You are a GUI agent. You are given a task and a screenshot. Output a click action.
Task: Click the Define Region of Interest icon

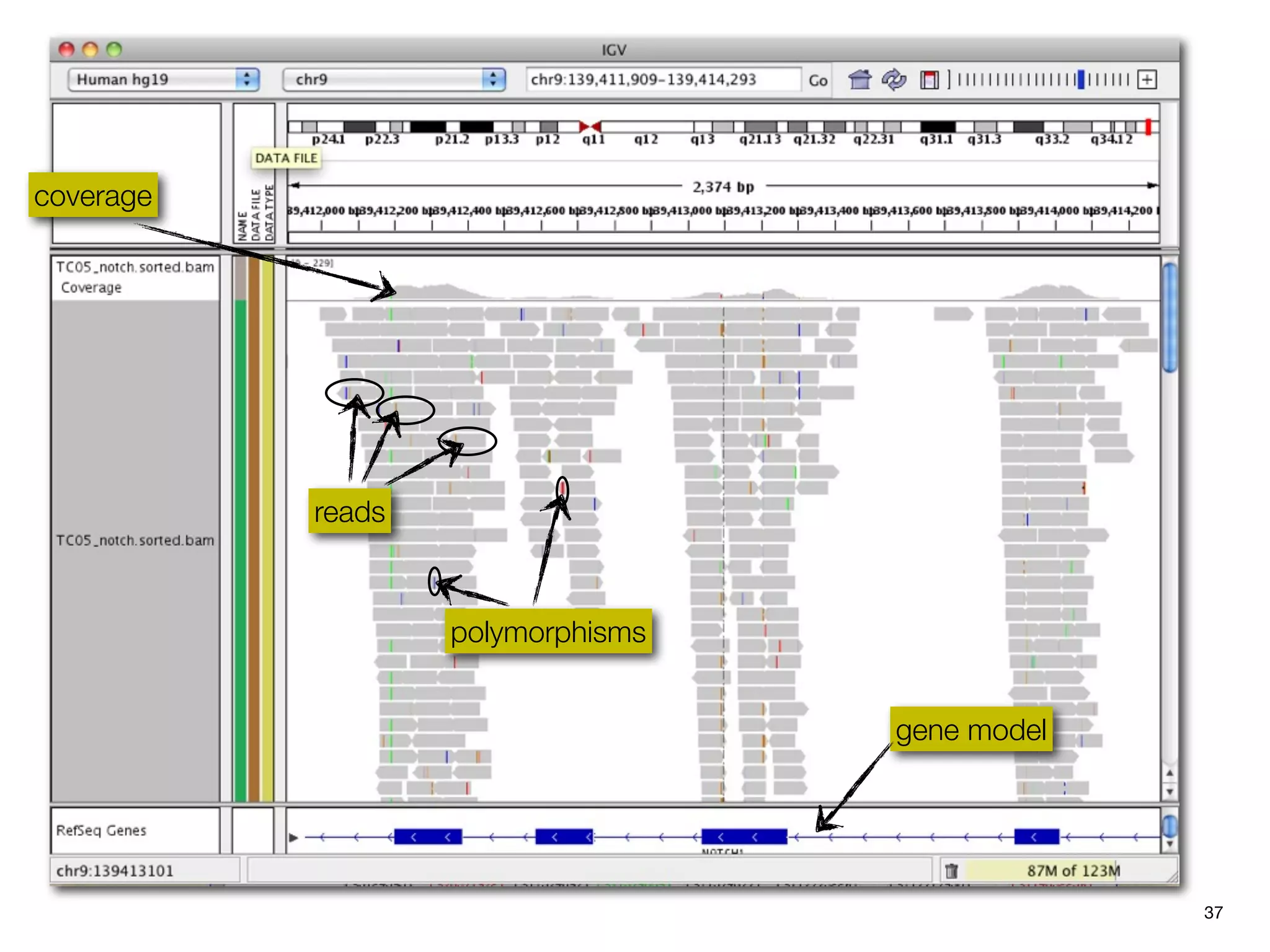[x=929, y=80]
